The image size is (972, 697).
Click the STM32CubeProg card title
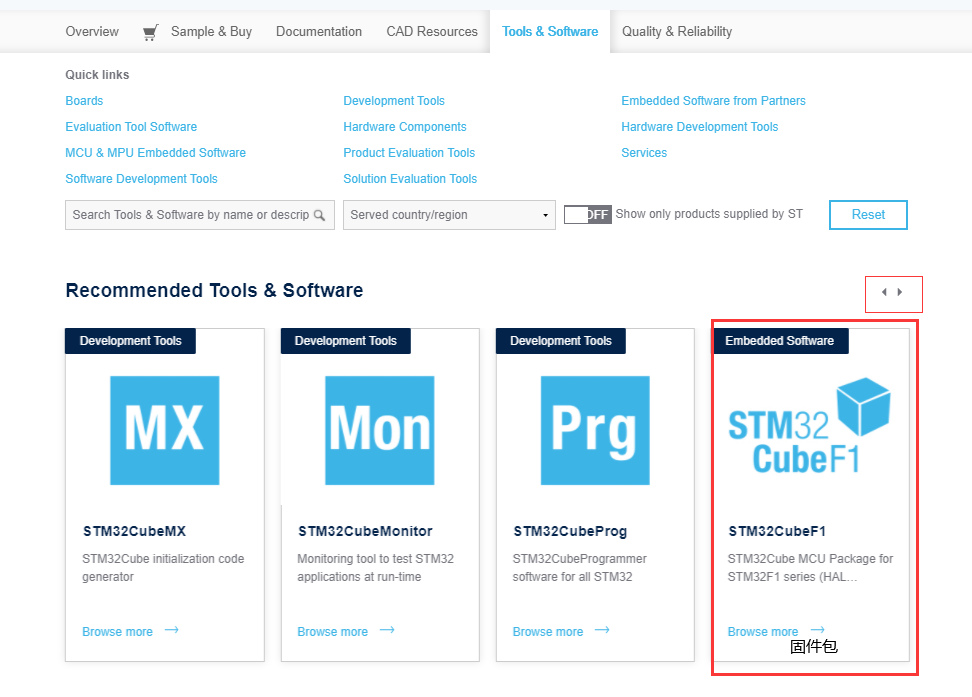[x=570, y=531]
